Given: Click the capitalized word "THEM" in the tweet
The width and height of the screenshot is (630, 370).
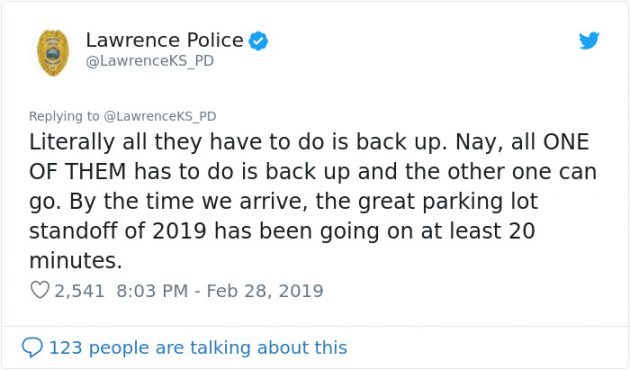Looking at the screenshot, I should tap(96, 172).
